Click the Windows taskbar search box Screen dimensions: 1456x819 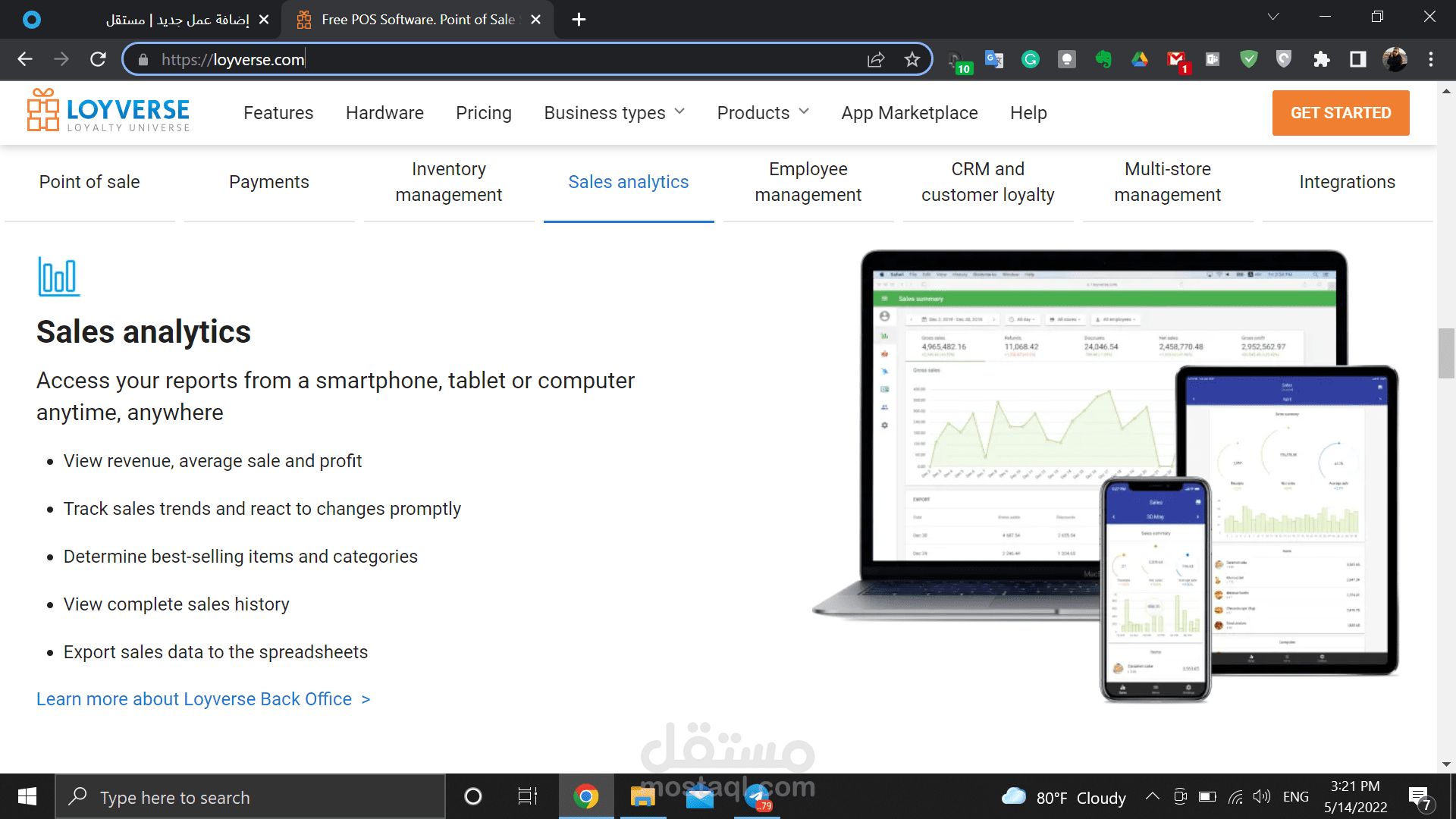tap(250, 797)
